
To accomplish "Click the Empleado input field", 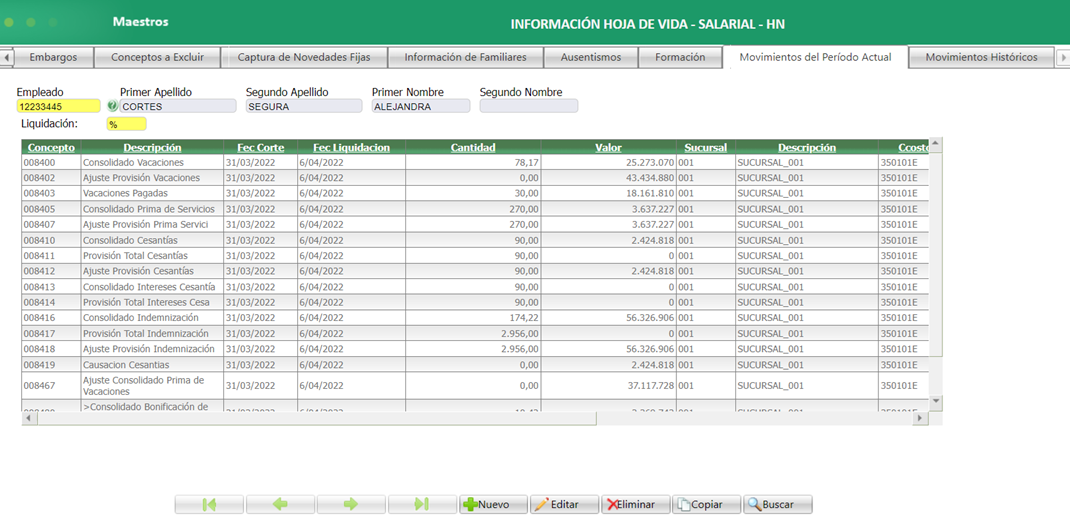I will pyautogui.click(x=59, y=106).
